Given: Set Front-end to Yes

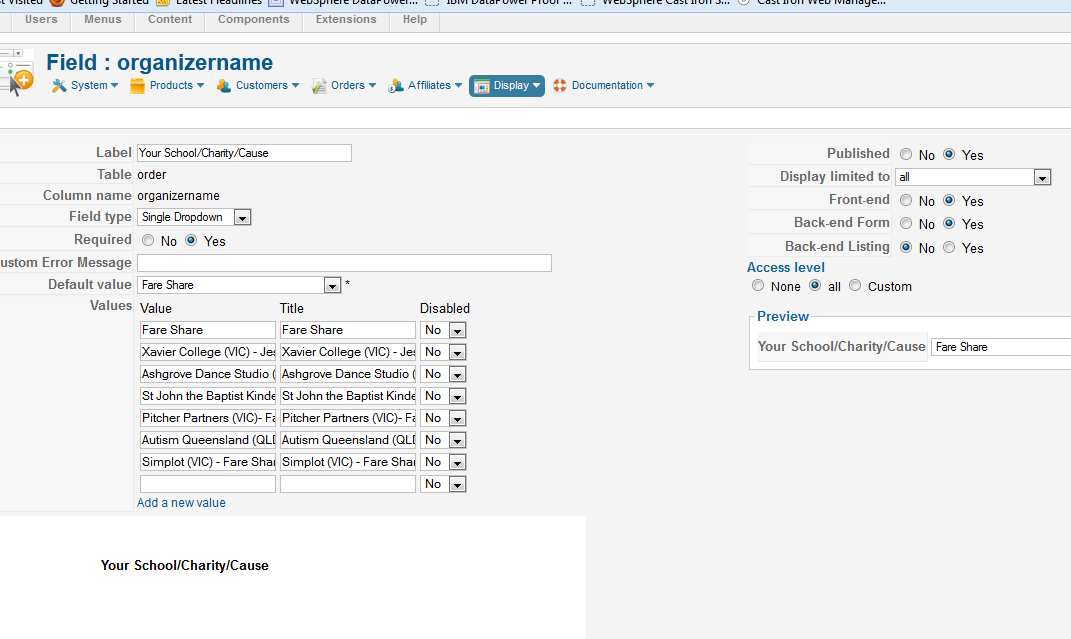Looking at the screenshot, I should [x=949, y=200].
